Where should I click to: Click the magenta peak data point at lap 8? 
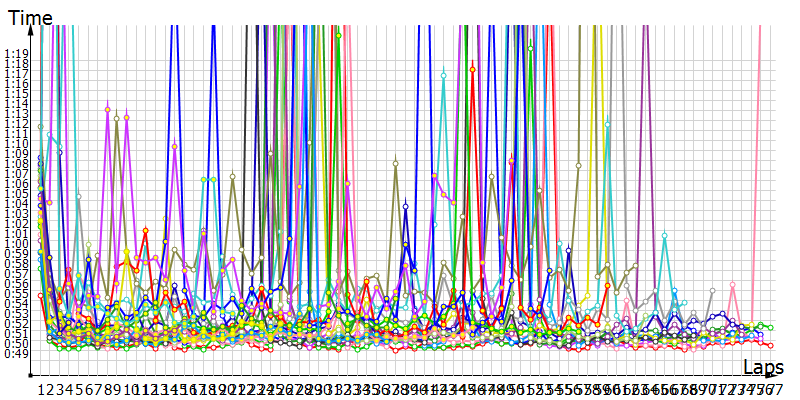[x=108, y=109]
